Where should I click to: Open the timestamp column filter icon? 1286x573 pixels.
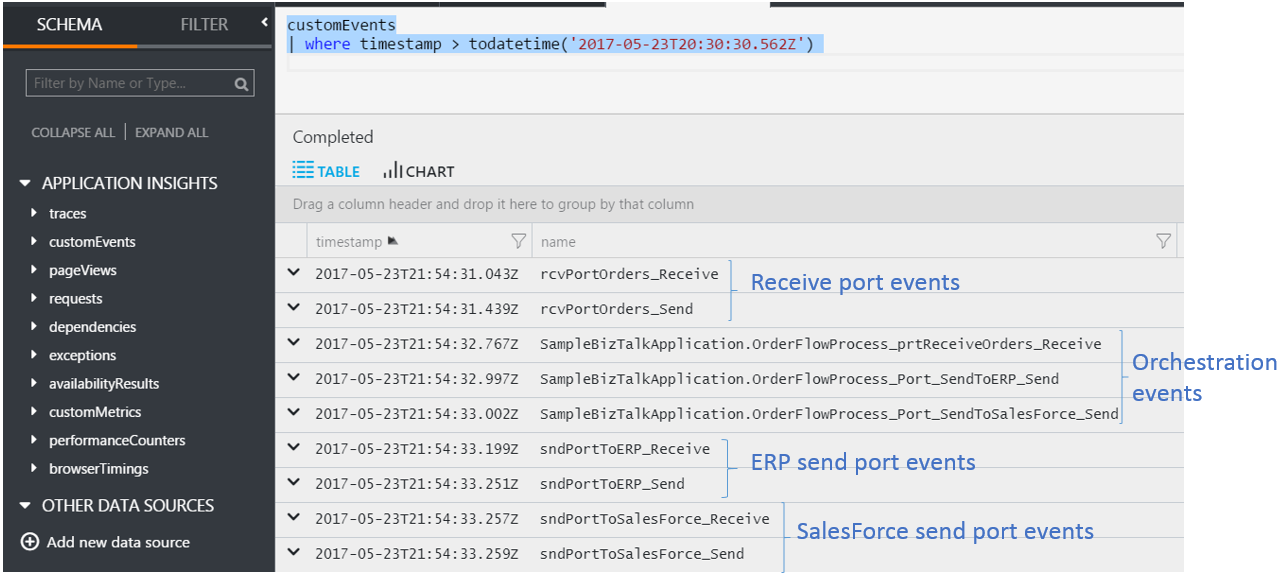click(518, 241)
